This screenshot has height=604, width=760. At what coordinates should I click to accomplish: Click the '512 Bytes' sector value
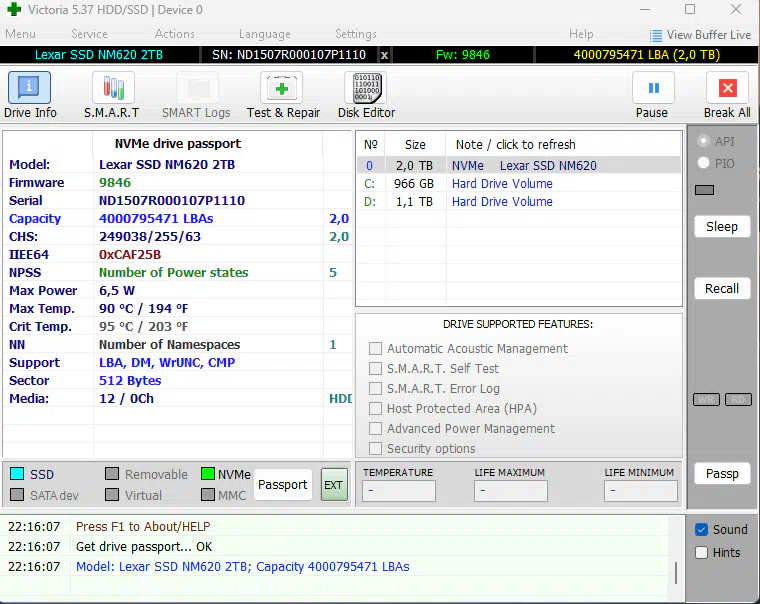tap(130, 381)
